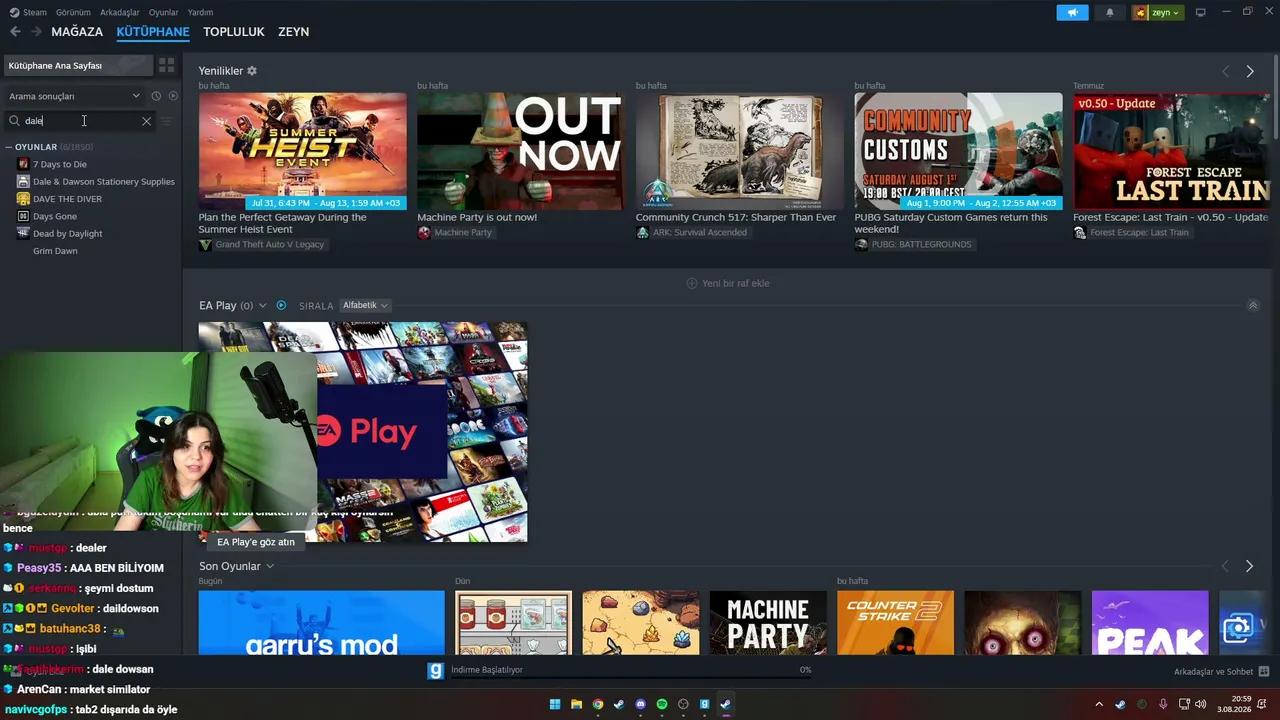Open Counter-Strike 2 recent game tile
1280x720 pixels.
(x=895, y=623)
